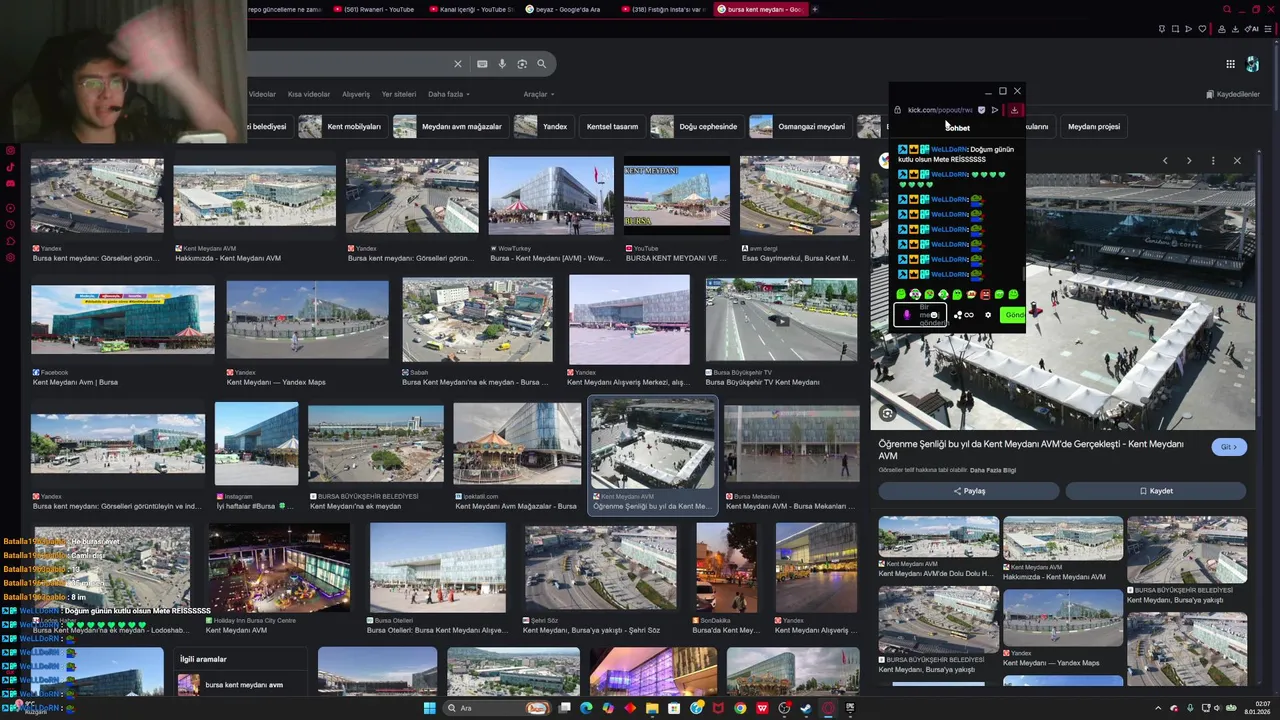Select the Meydanı avm mağazalar filter chip
The image size is (1280, 720).
[449, 127]
